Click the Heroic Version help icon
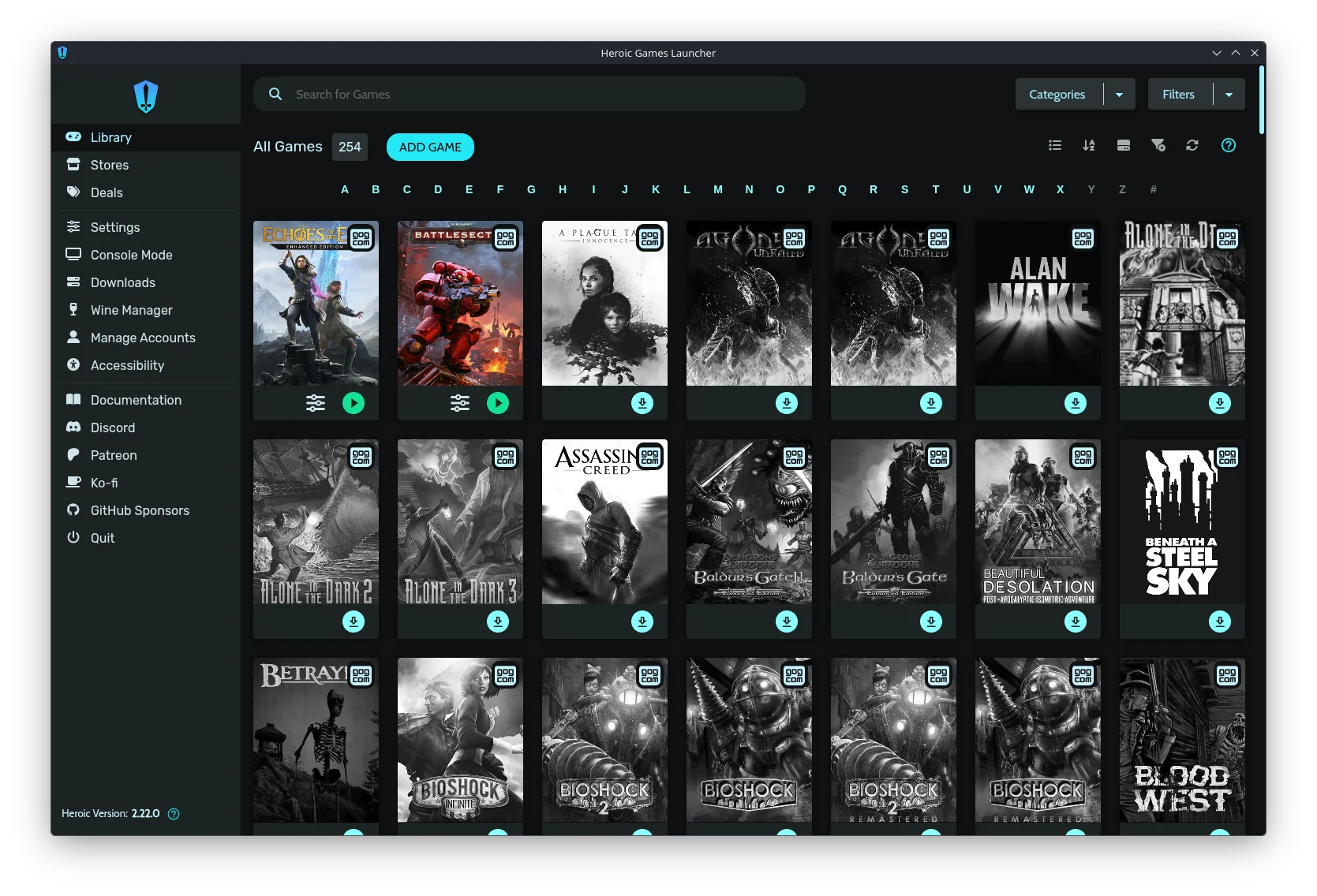The width and height of the screenshot is (1317, 896). [x=174, y=814]
